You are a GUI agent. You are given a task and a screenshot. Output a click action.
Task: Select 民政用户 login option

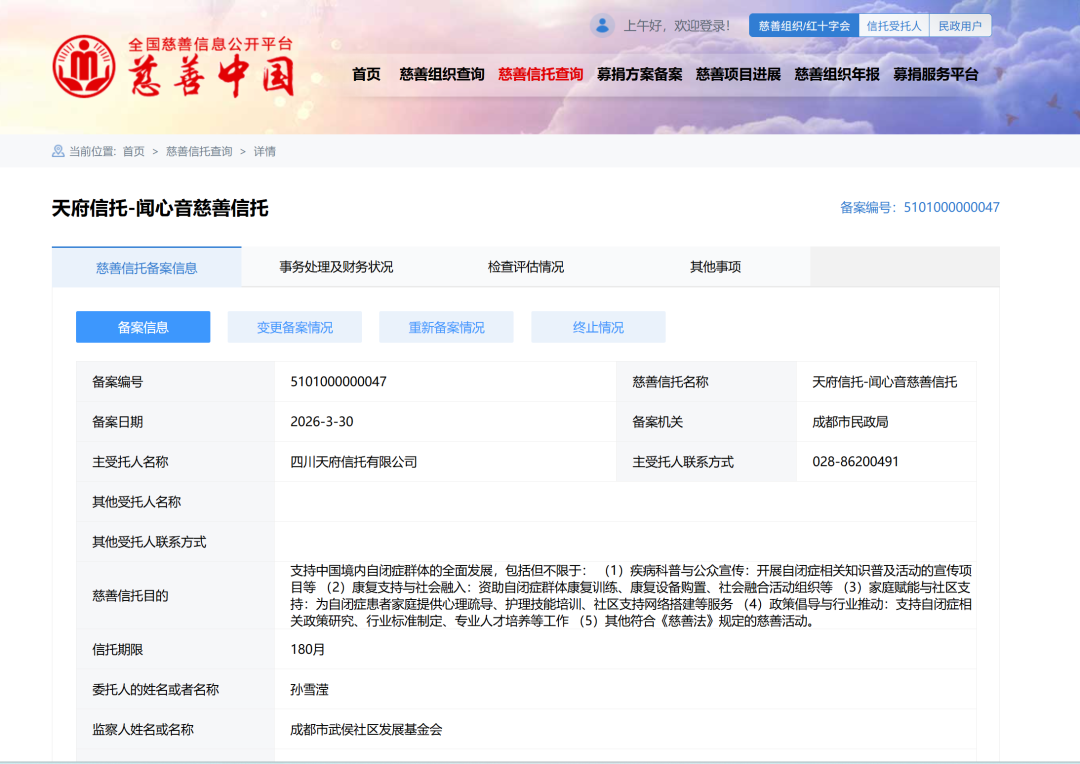point(960,25)
